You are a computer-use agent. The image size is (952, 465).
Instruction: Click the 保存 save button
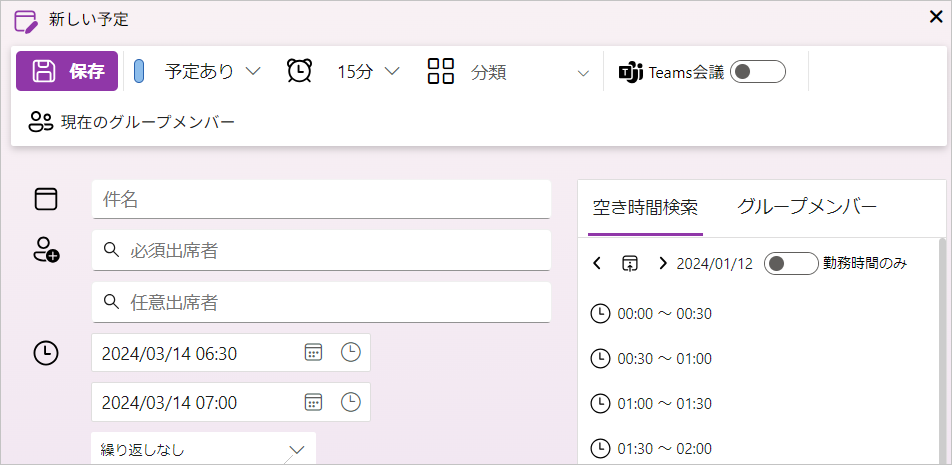pos(67,71)
